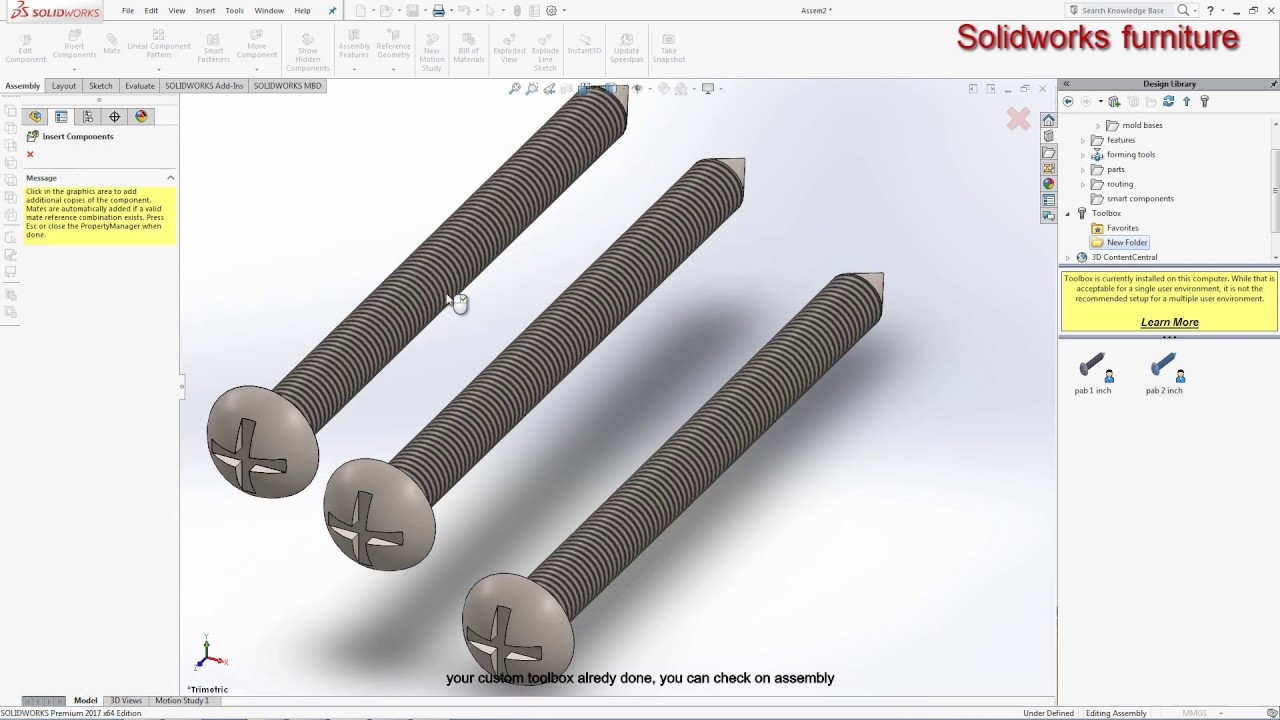Open View Settings monitor icon
Viewport: 1280px width, 720px height.
708,89
